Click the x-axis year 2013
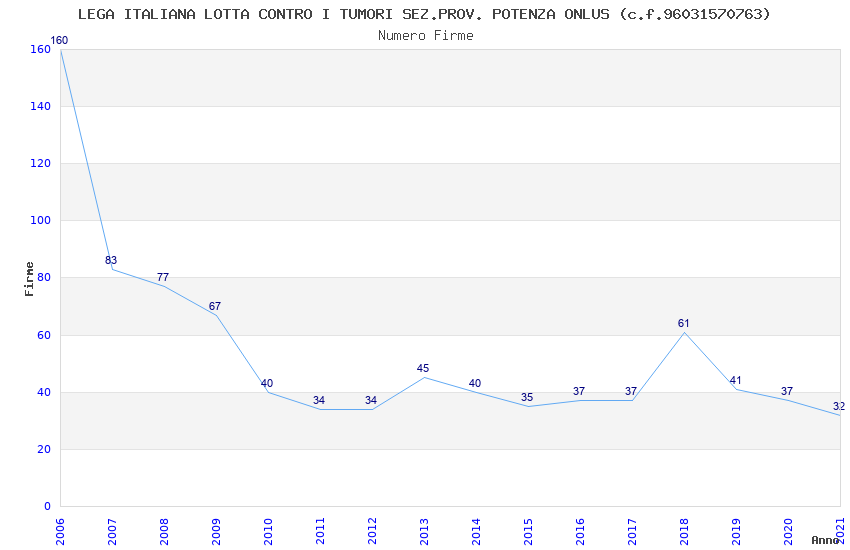The height and width of the screenshot is (550, 850). [424, 532]
